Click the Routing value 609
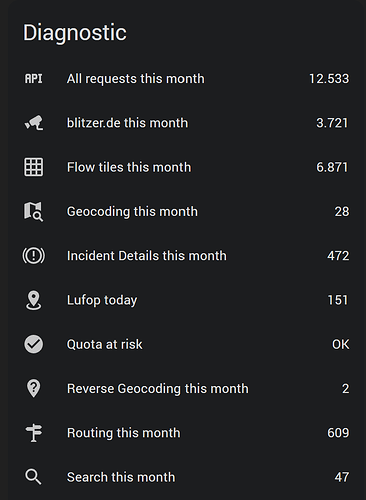 pyautogui.click(x=338, y=433)
